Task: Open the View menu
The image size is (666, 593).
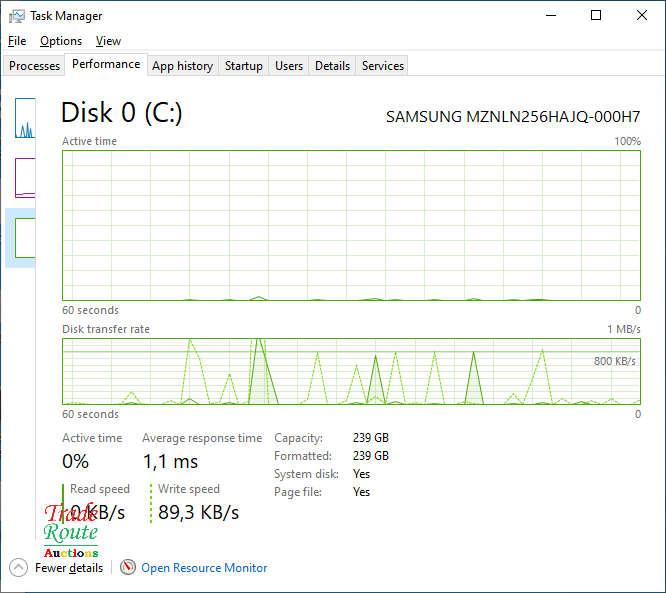Action: tap(108, 41)
